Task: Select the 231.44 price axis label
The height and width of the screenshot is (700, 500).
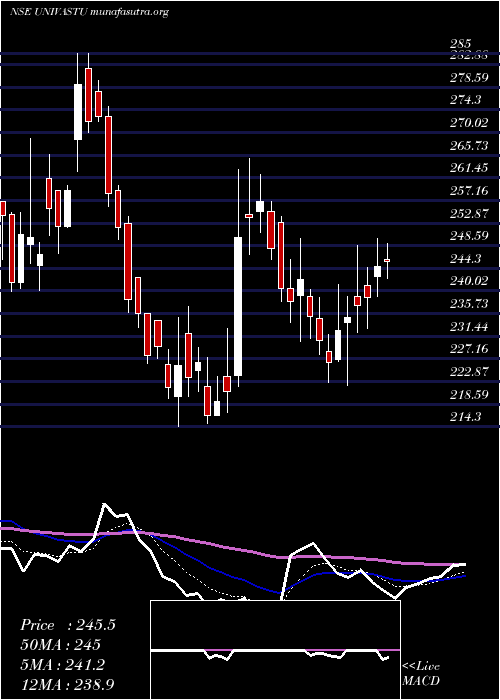Action: click(470, 326)
